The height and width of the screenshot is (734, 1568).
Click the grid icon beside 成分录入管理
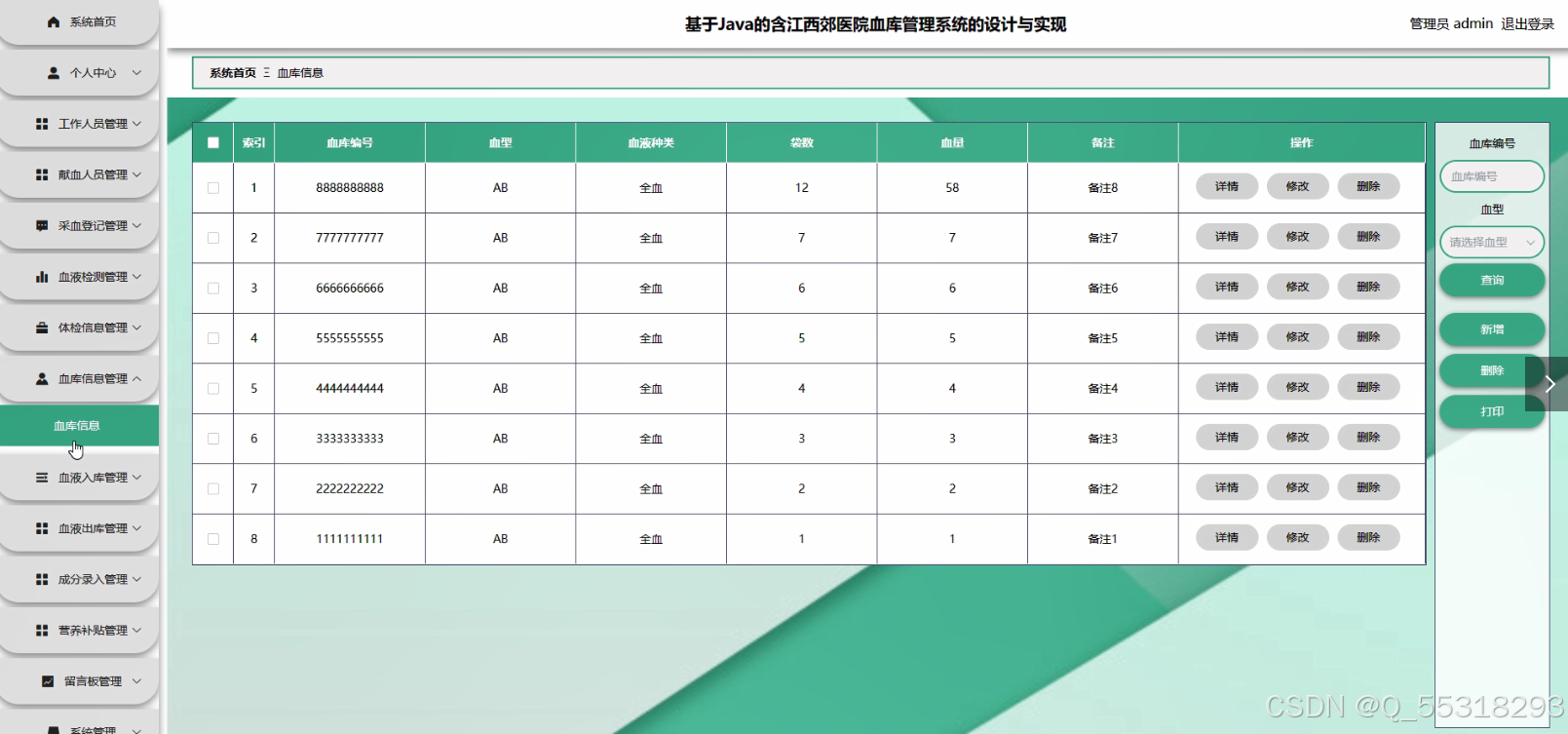42,579
